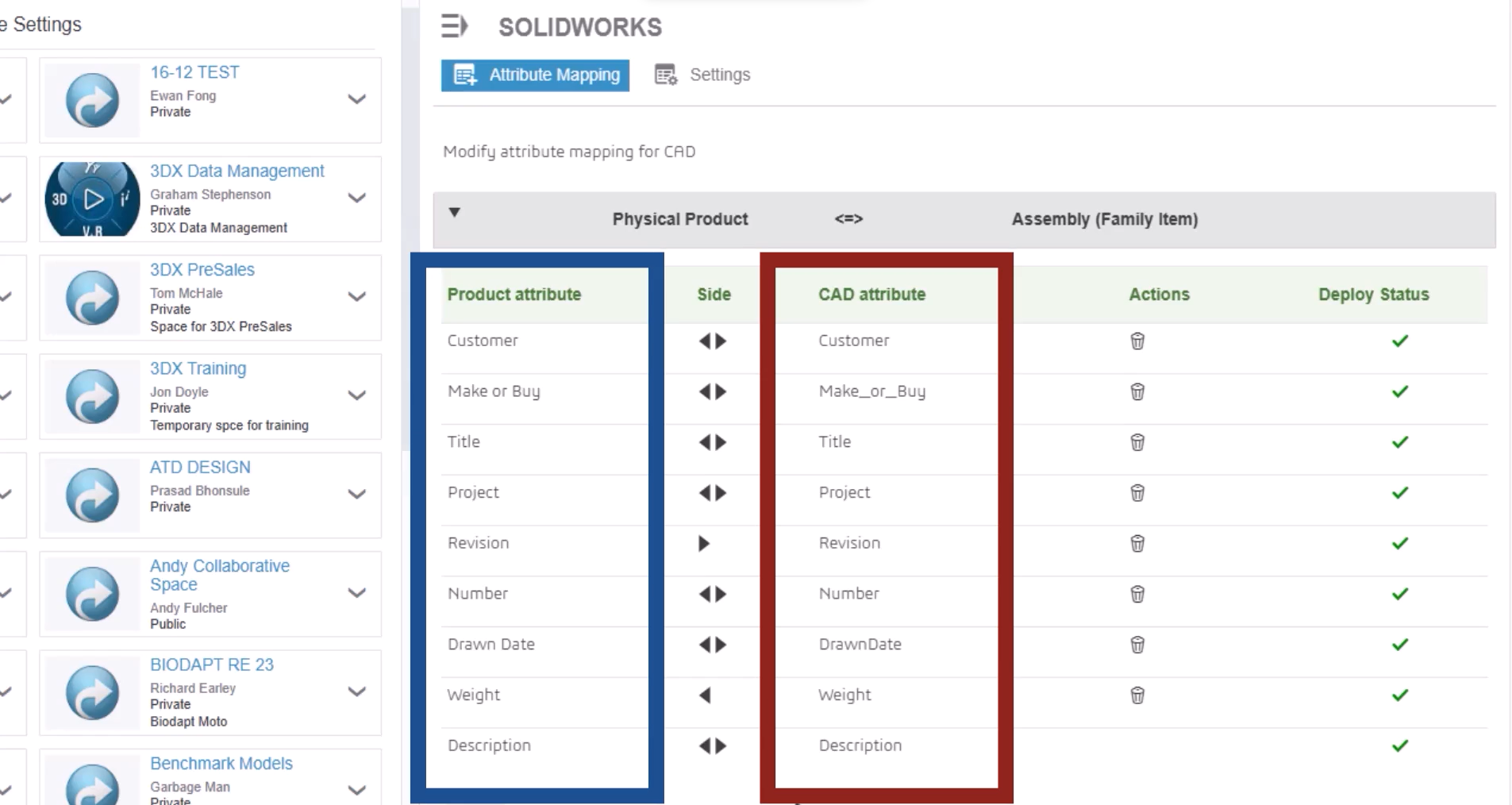
Task: Change sync direction for Drawn Date
Action: pyautogui.click(x=713, y=645)
